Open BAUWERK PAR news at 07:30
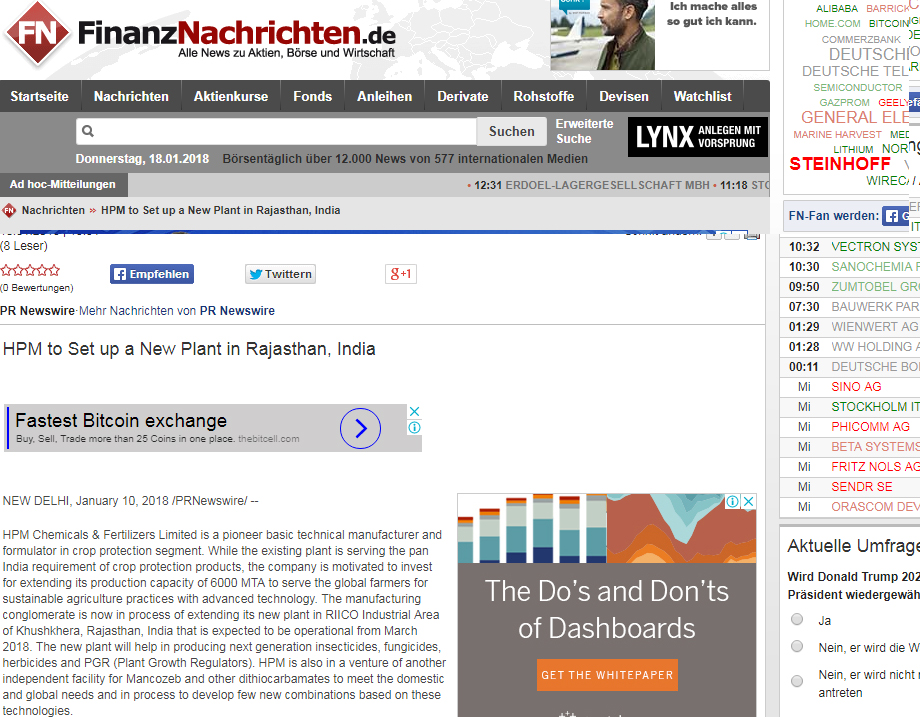 (875, 306)
